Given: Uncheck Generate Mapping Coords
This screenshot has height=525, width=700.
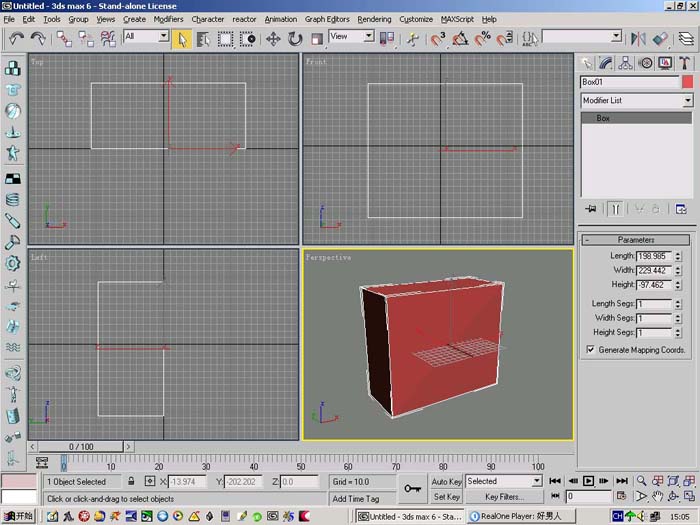Looking at the screenshot, I should coord(591,350).
